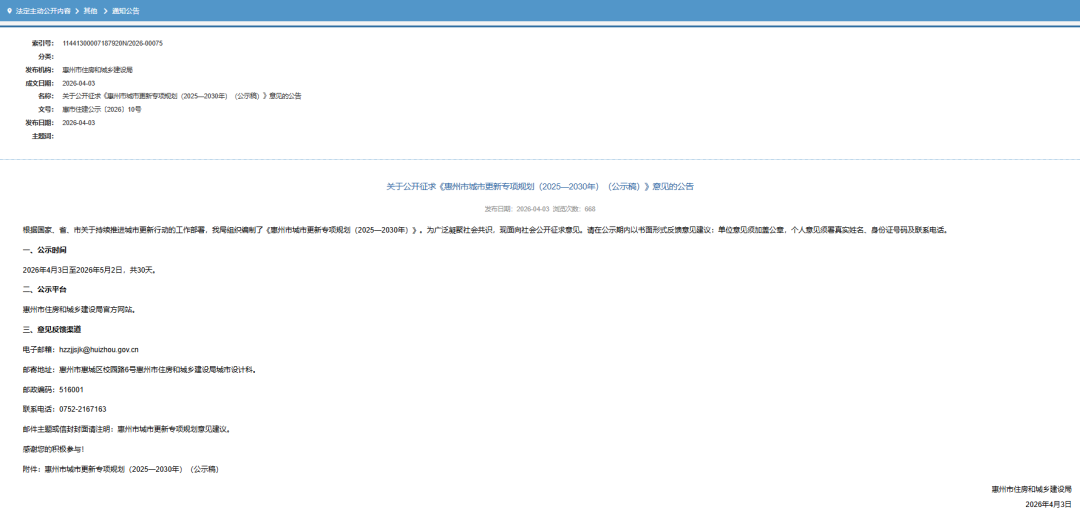This screenshot has height=521, width=1080.
Task: Click the 文号 label
Action: [46, 110]
